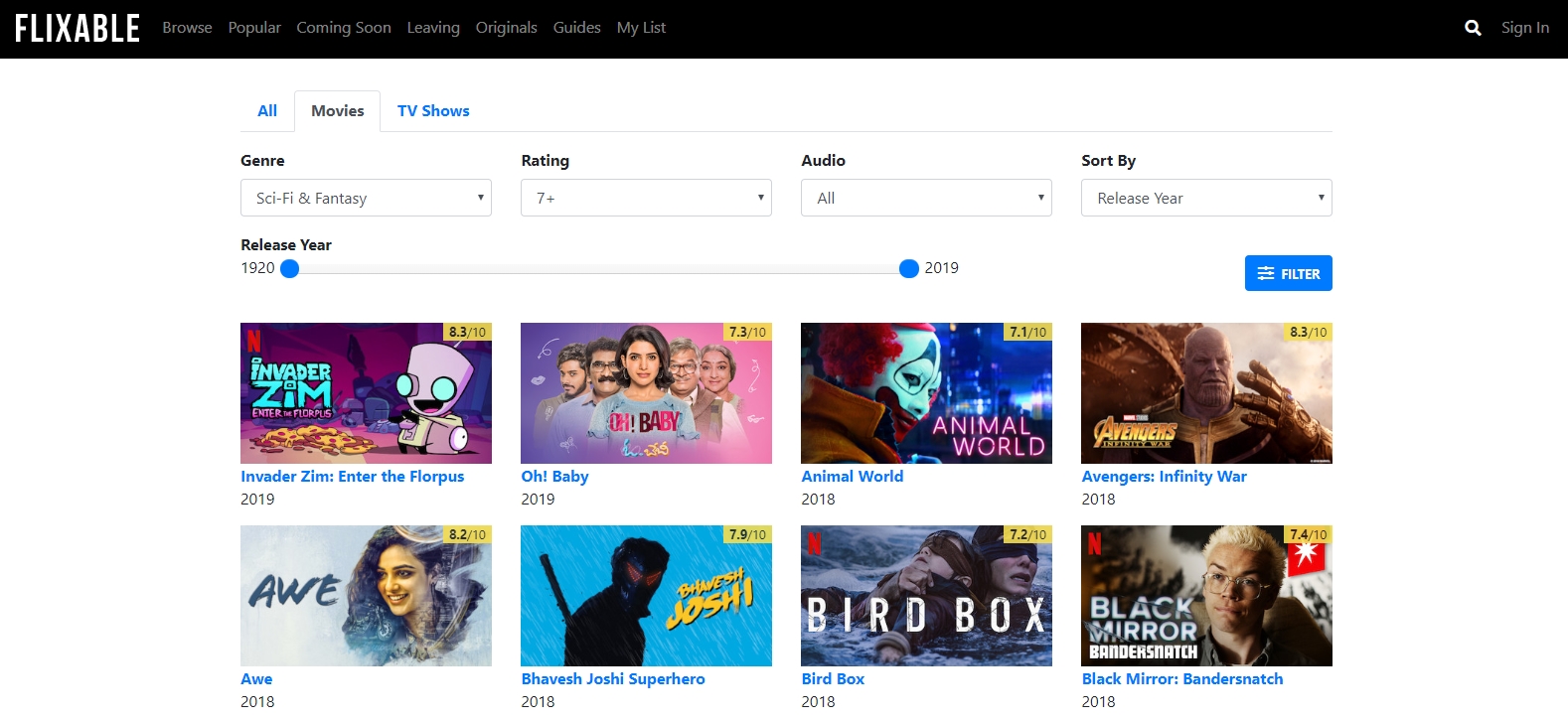Select the Movies tab
Screen dimensions: 1568x722
tap(338, 111)
